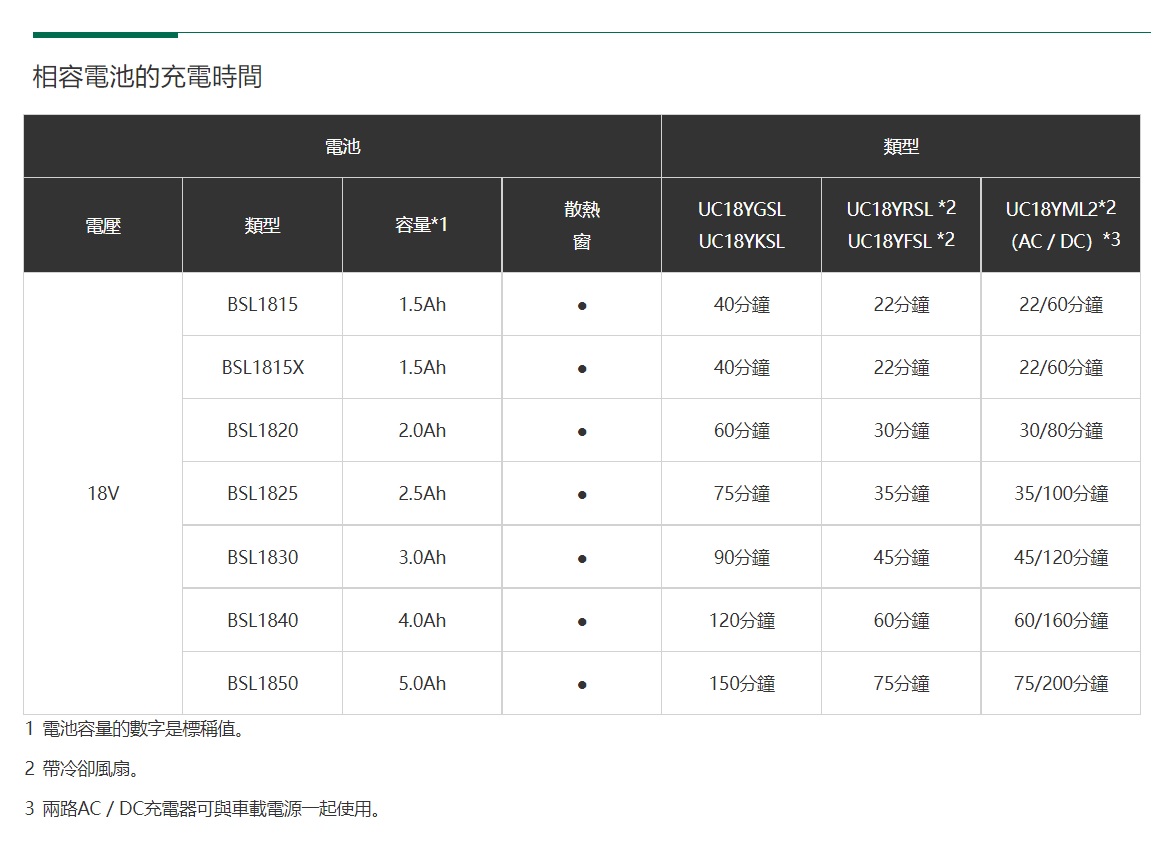Select the 35/100分鐘 charging time cell

(x=1060, y=494)
